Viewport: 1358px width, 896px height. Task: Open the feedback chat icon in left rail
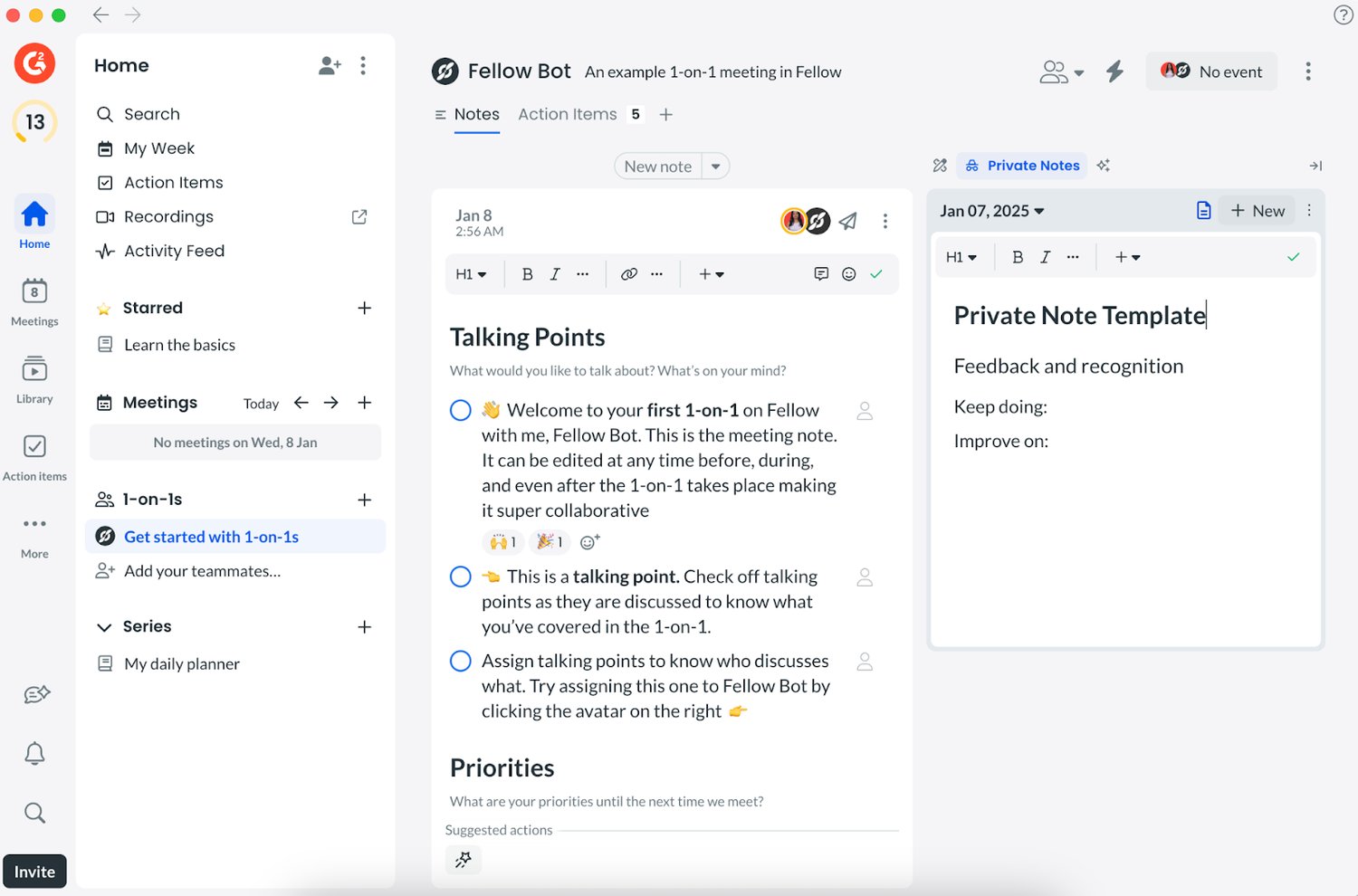point(36,694)
